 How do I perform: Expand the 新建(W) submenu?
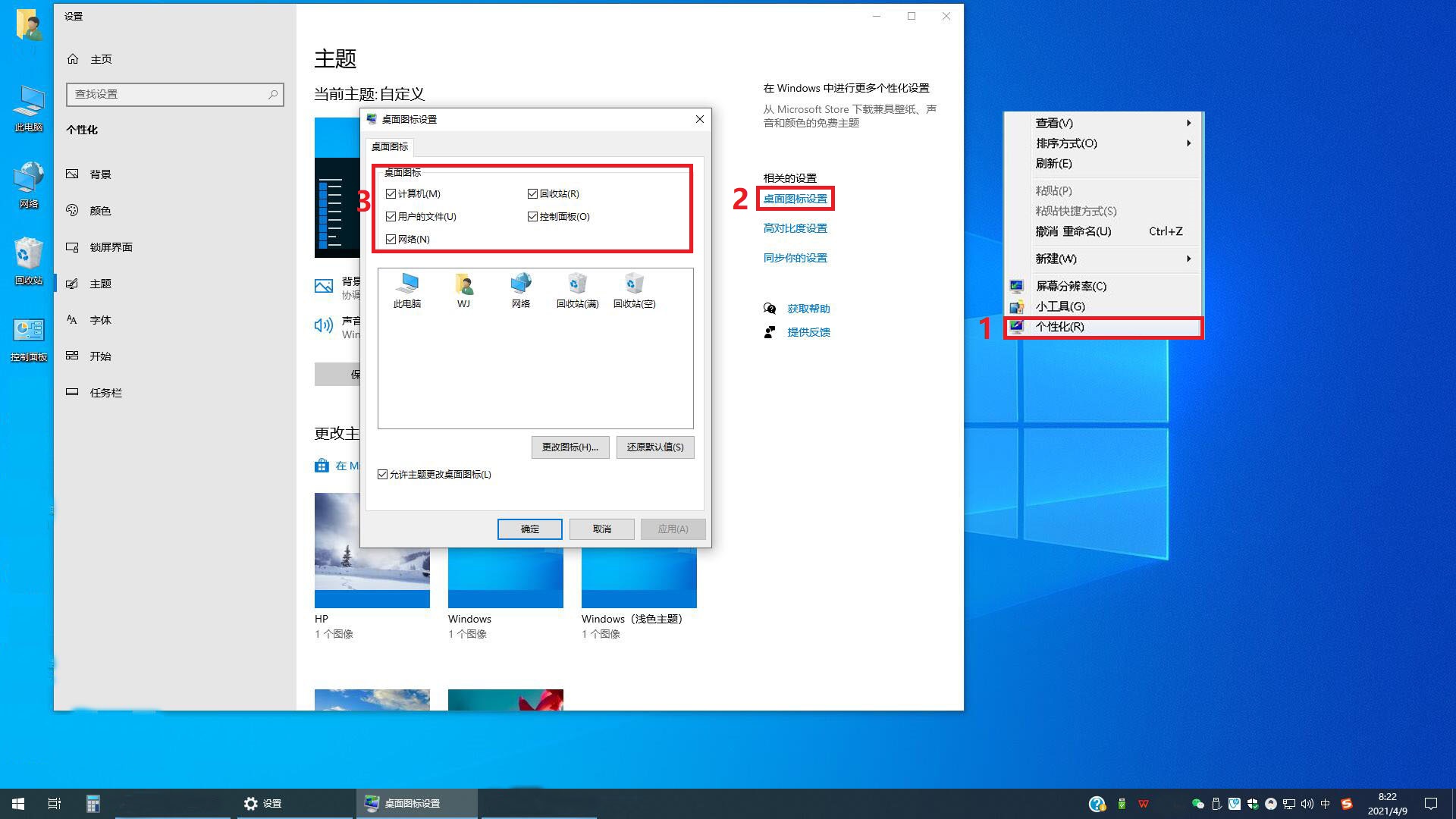pyautogui.click(x=1056, y=259)
